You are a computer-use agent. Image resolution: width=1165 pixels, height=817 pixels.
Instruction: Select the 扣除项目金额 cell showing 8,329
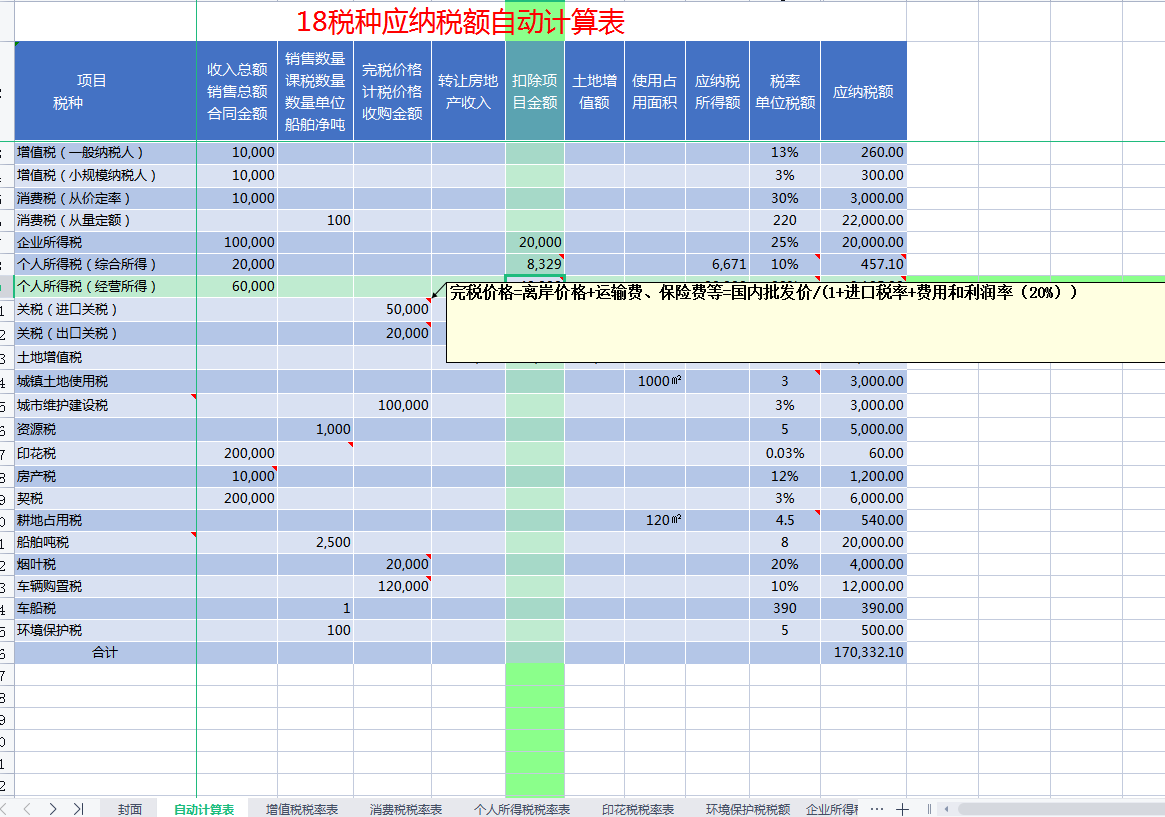(535, 265)
